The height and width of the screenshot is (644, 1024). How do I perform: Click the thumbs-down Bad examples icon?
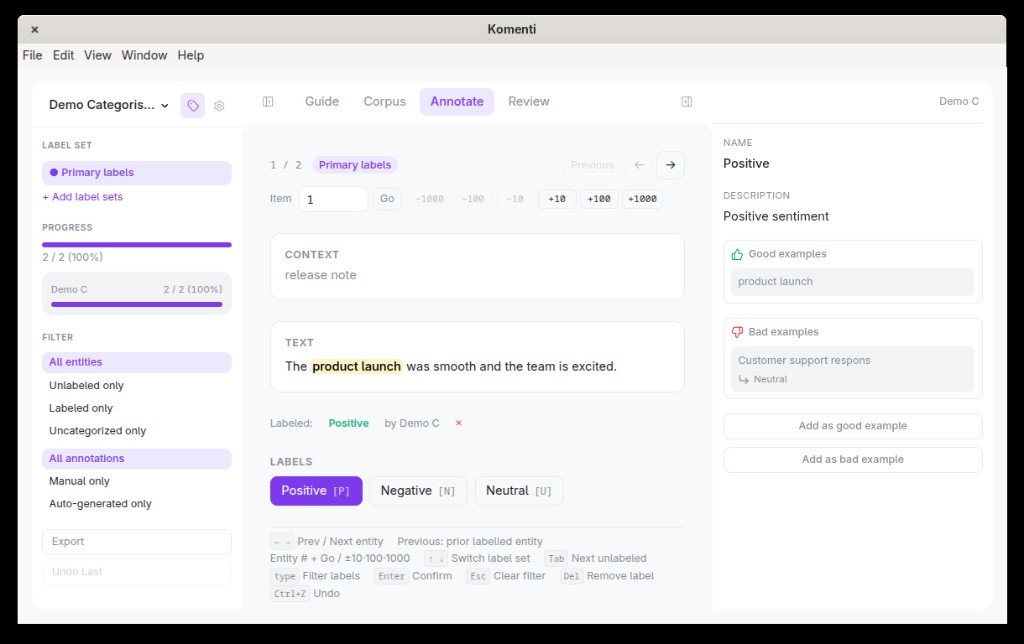click(737, 332)
